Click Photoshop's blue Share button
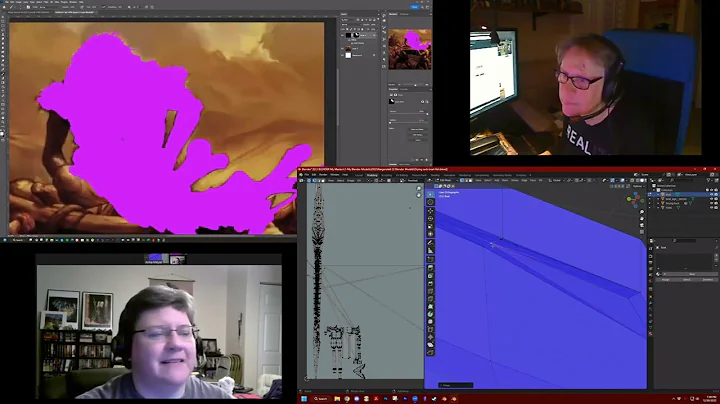The height and width of the screenshot is (404, 720). coord(415,7)
